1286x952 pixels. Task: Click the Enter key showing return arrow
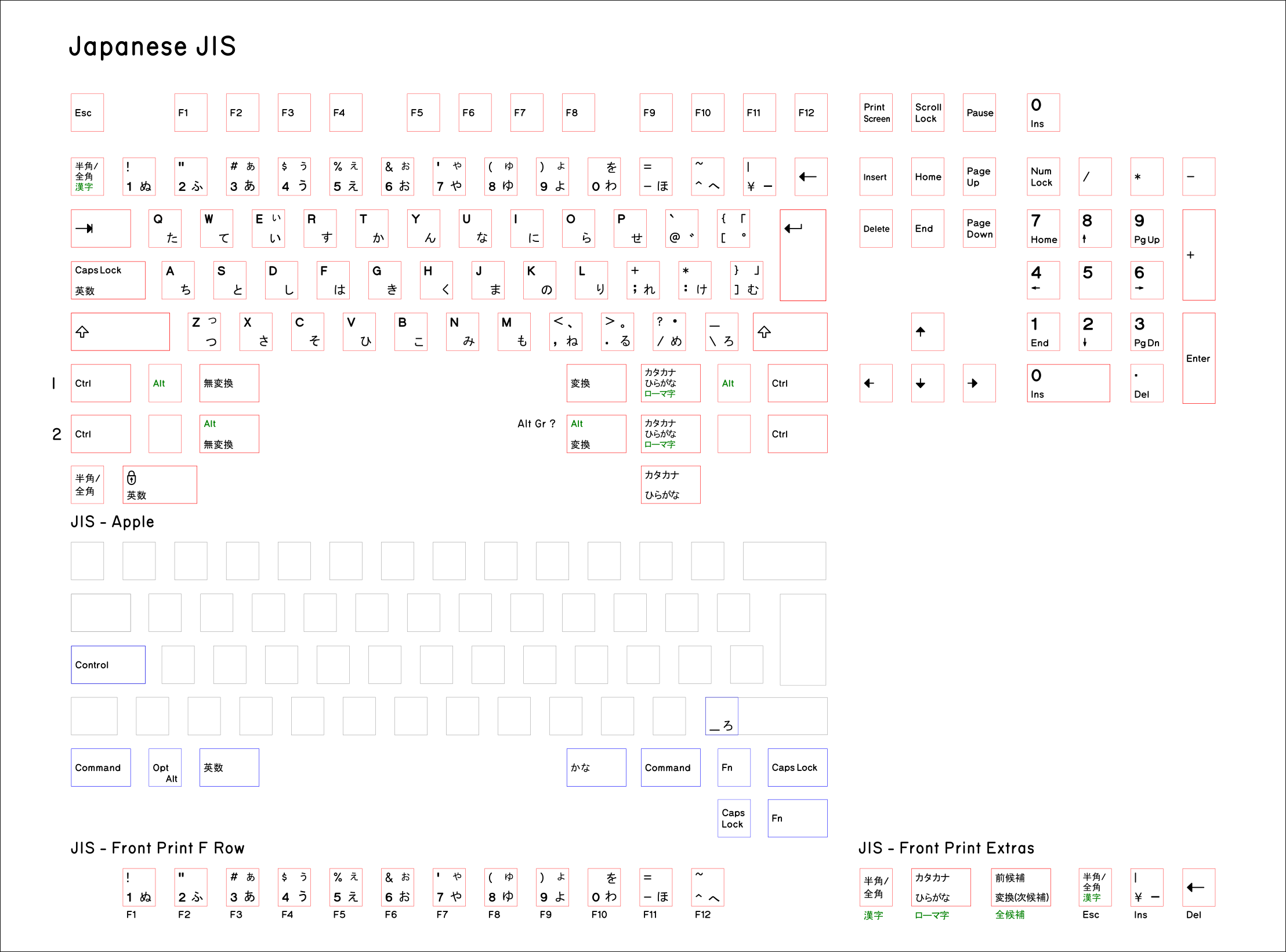click(x=803, y=255)
